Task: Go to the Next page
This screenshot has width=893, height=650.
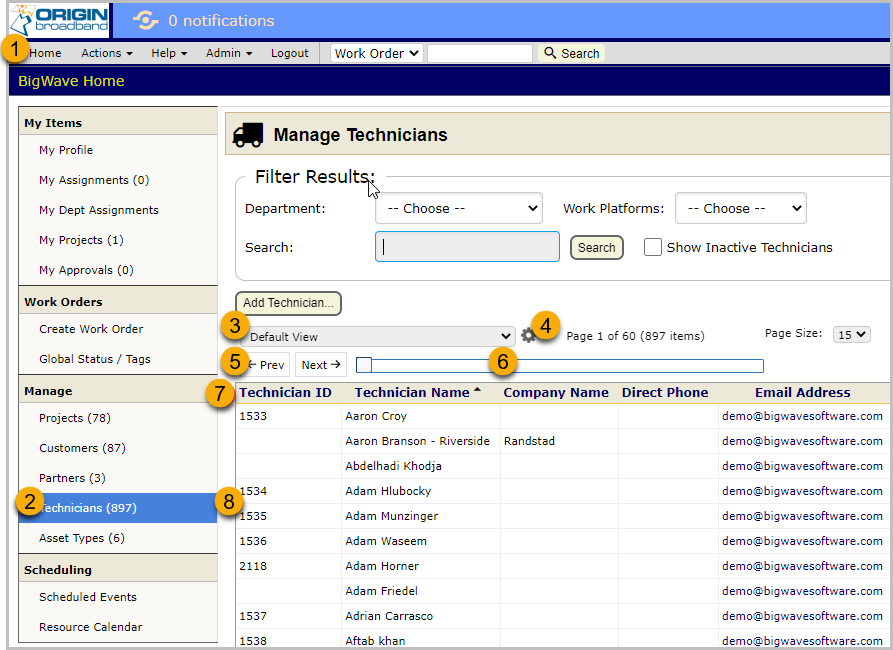Action: click(x=321, y=365)
